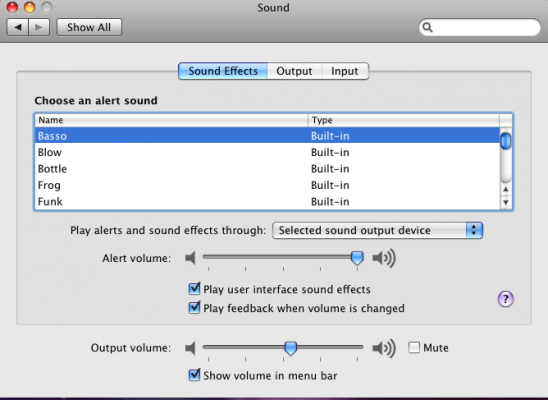Click the scroll up arrow in the sound list

[506, 189]
